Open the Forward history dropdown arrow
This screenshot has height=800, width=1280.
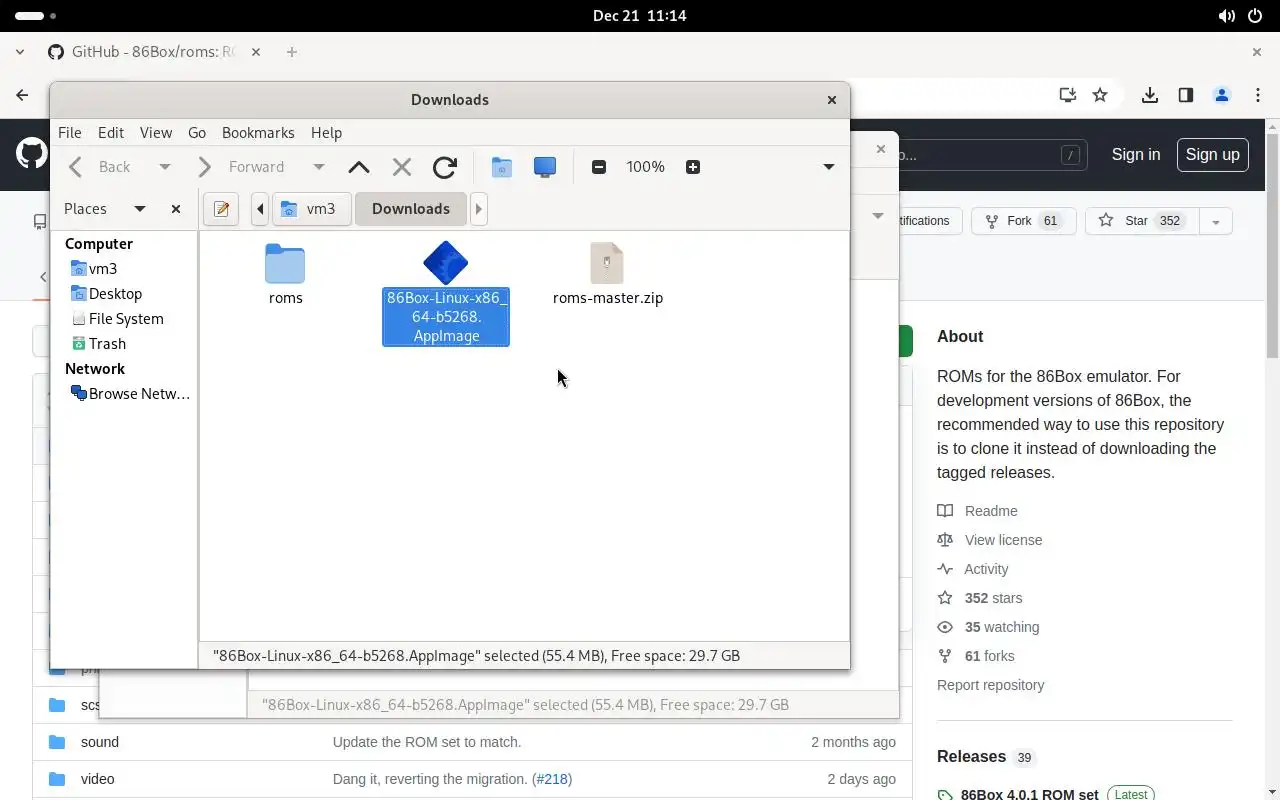click(x=319, y=167)
